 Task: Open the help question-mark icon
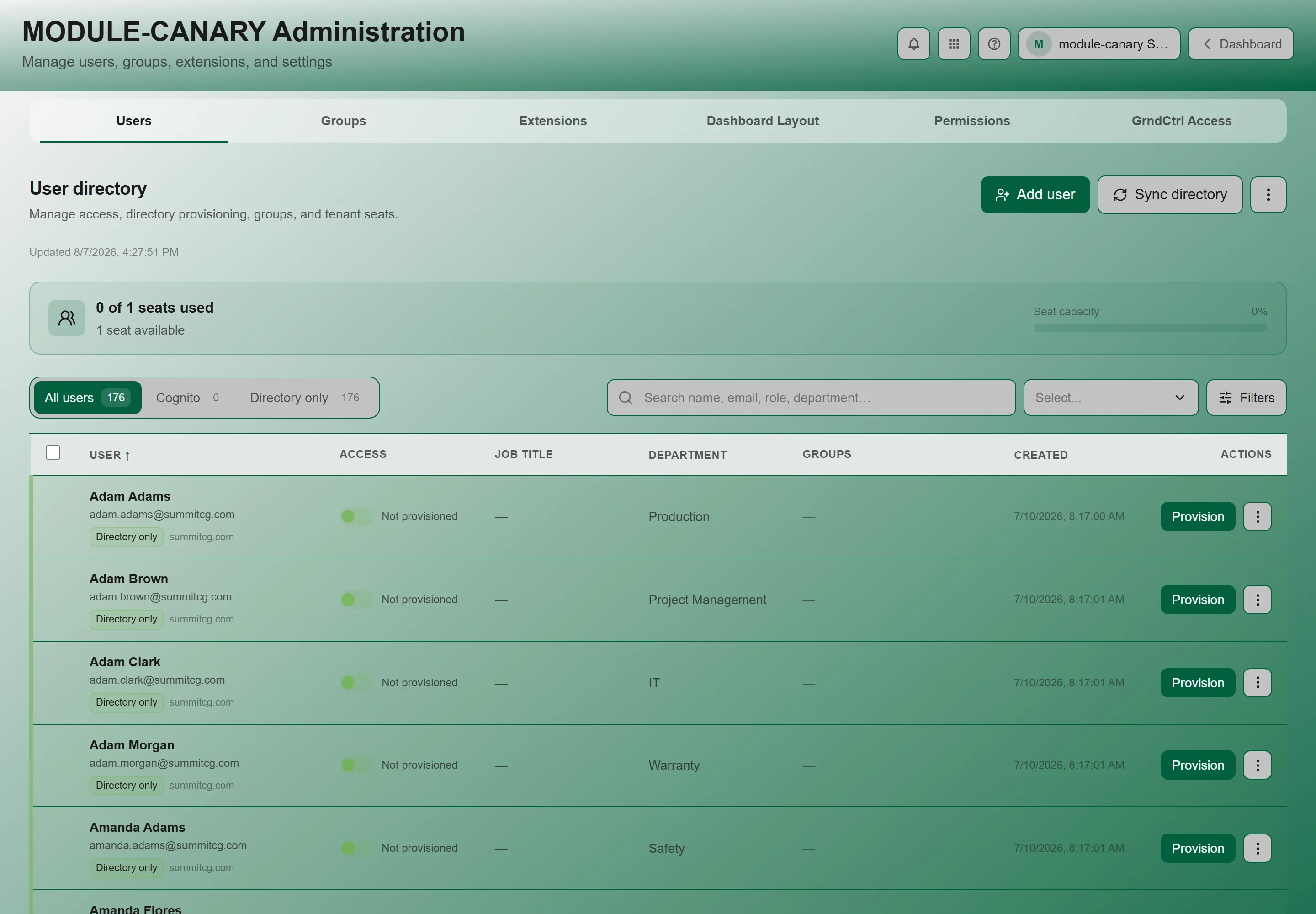click(994, 44)
